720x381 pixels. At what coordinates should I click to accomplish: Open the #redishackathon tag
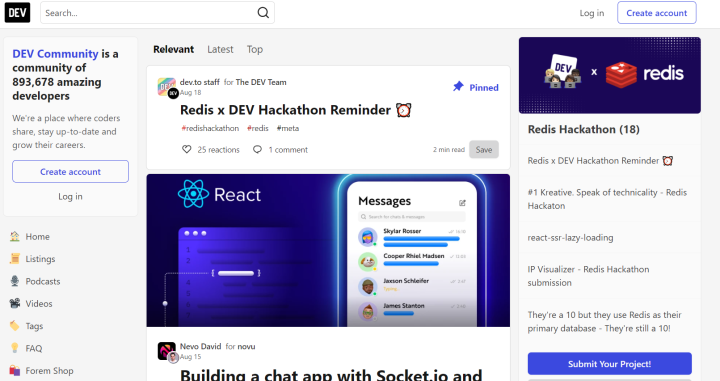coord(210,129)
